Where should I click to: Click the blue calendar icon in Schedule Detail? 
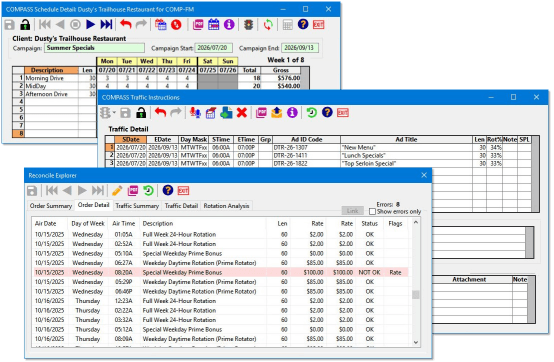[x=213, y=24]
